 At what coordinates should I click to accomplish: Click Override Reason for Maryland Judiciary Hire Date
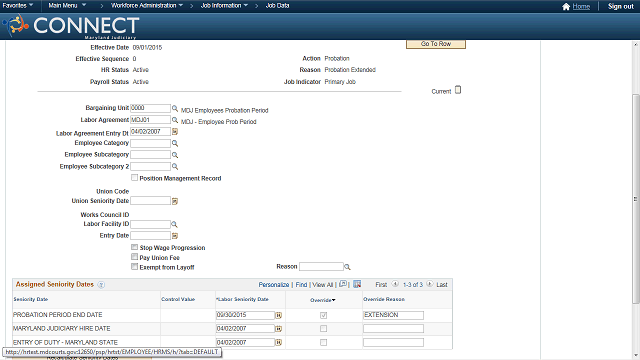click(x=393, y=329)
